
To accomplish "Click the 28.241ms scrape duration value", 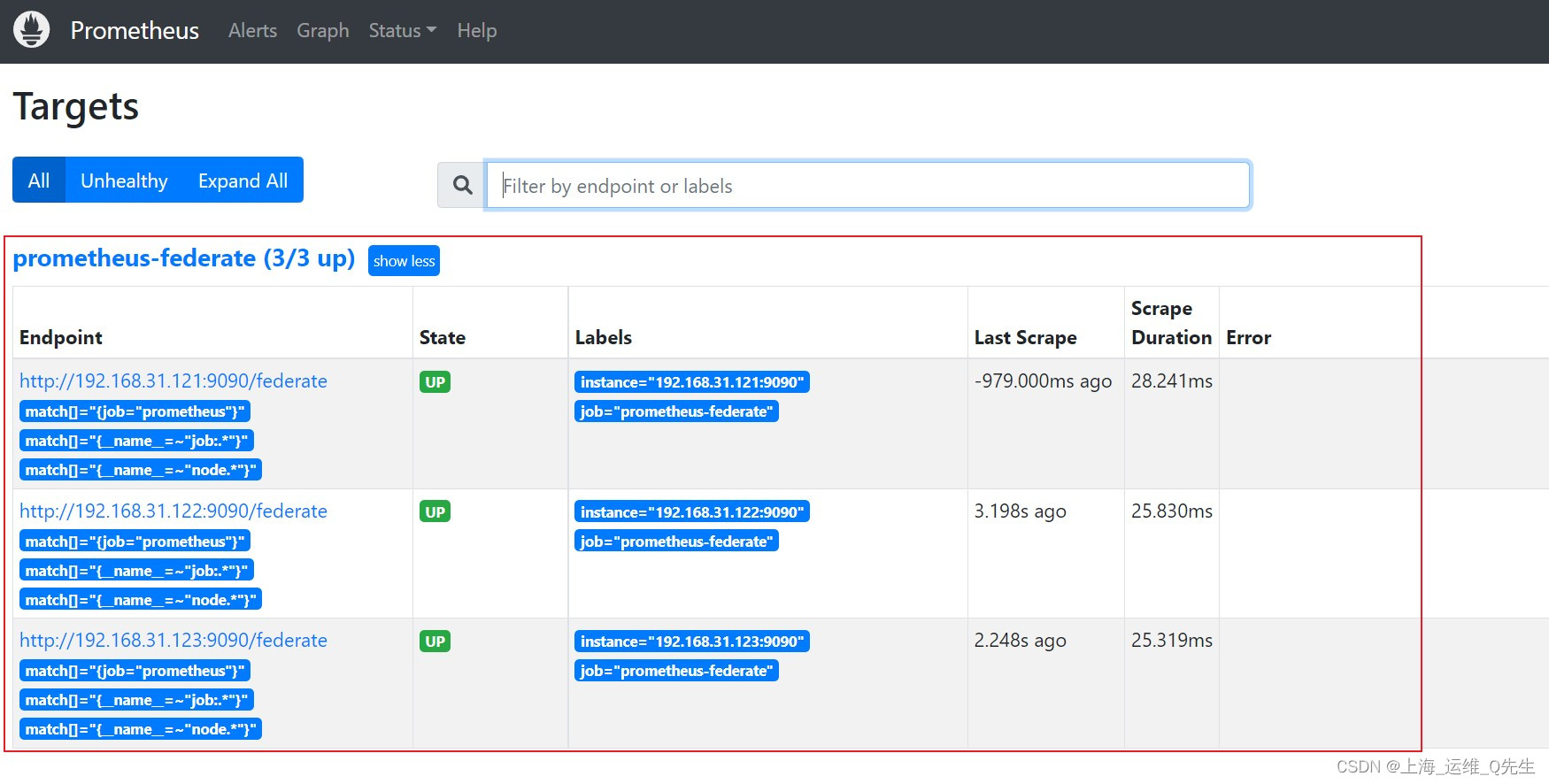I will point(1172,381).
